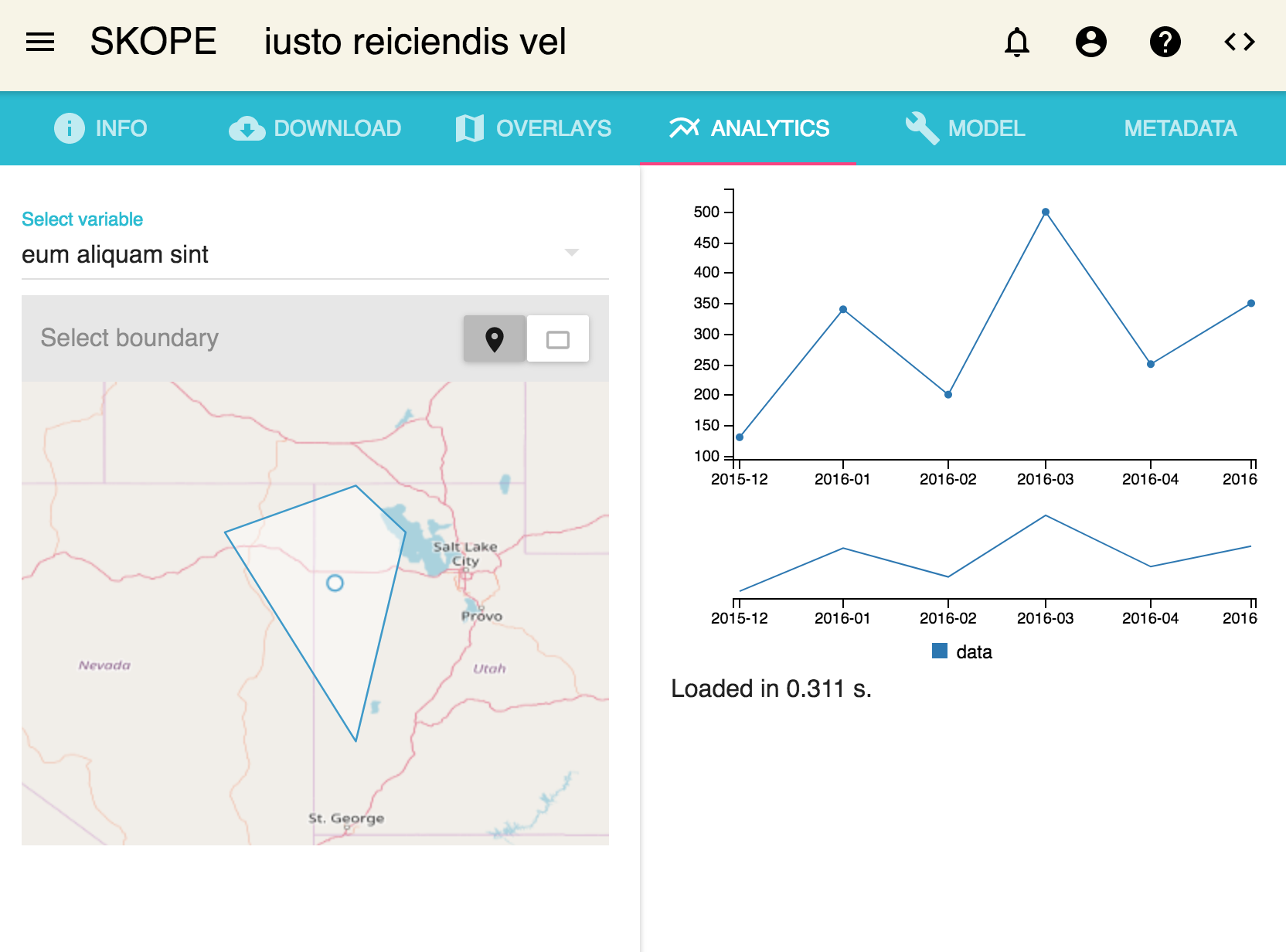Click the code brackets icon

coord(1238,42)
